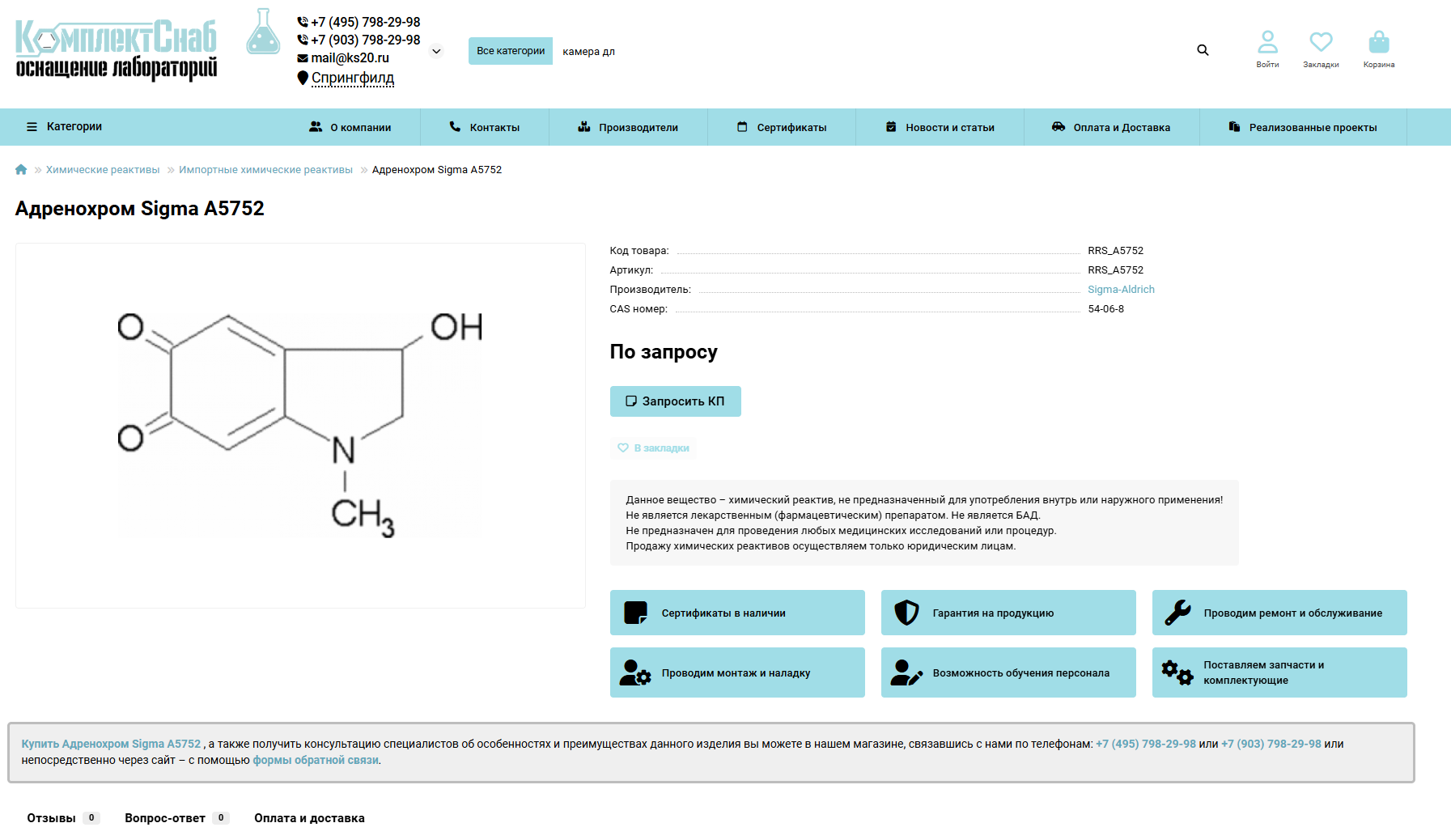
Task: Go to О компании menu item
Action: [x=350, y=127]
